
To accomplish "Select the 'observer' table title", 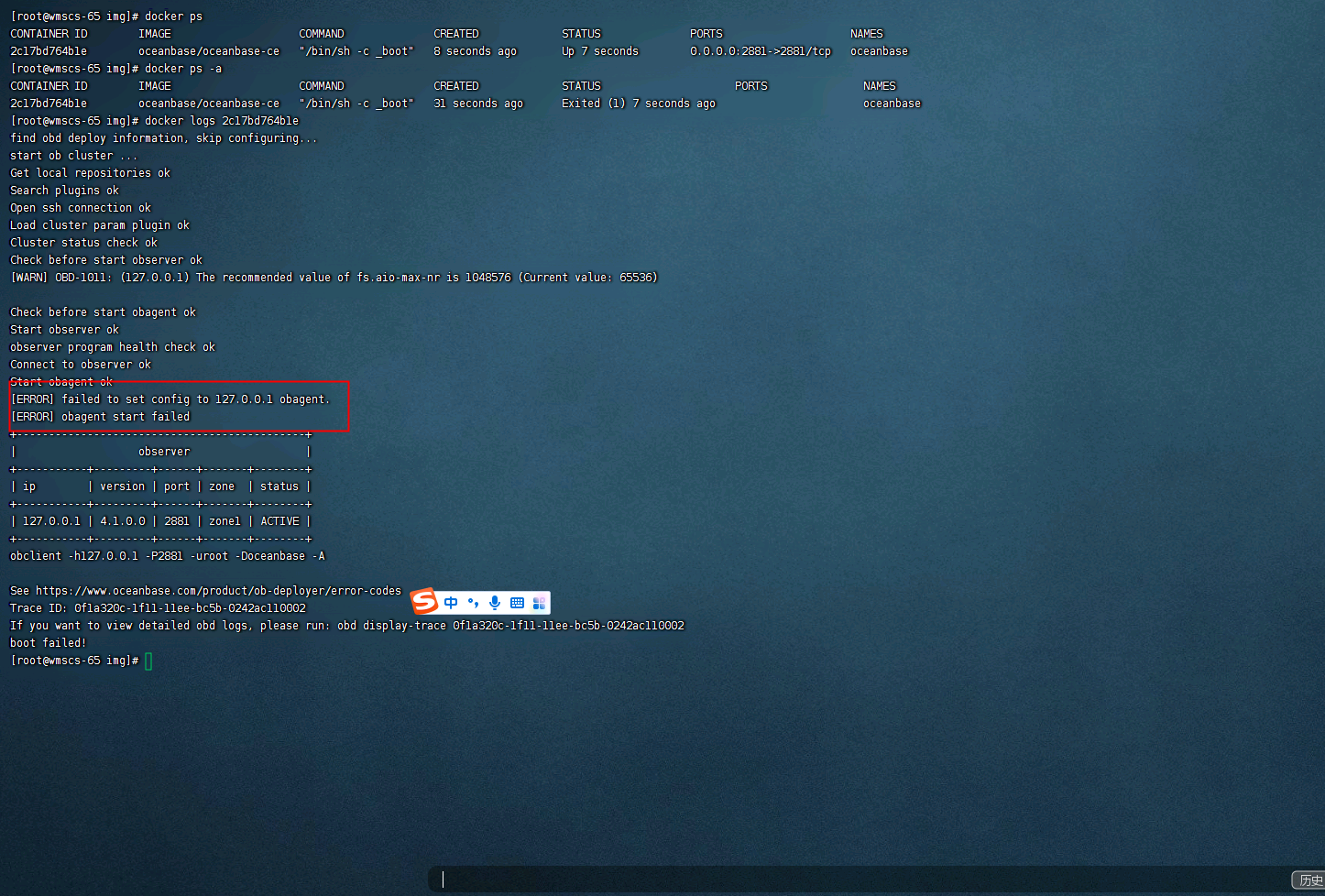I will 164,452.
